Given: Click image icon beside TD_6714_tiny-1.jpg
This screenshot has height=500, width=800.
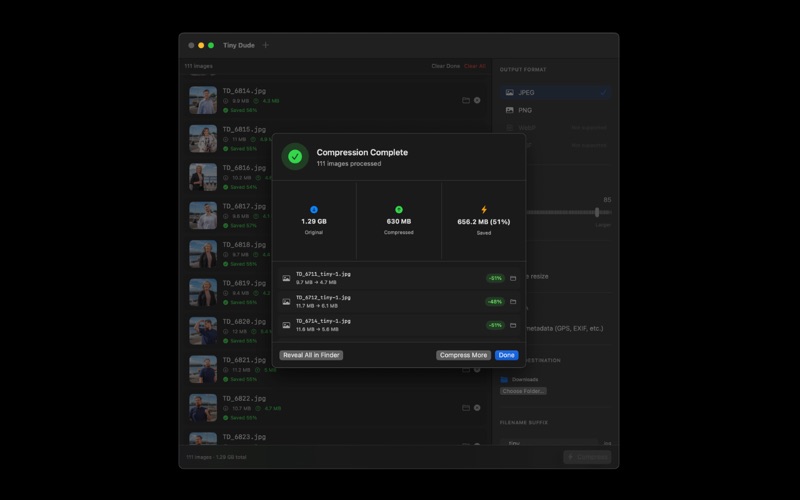Looking at the screenshot, I should [x=286, y=325].
